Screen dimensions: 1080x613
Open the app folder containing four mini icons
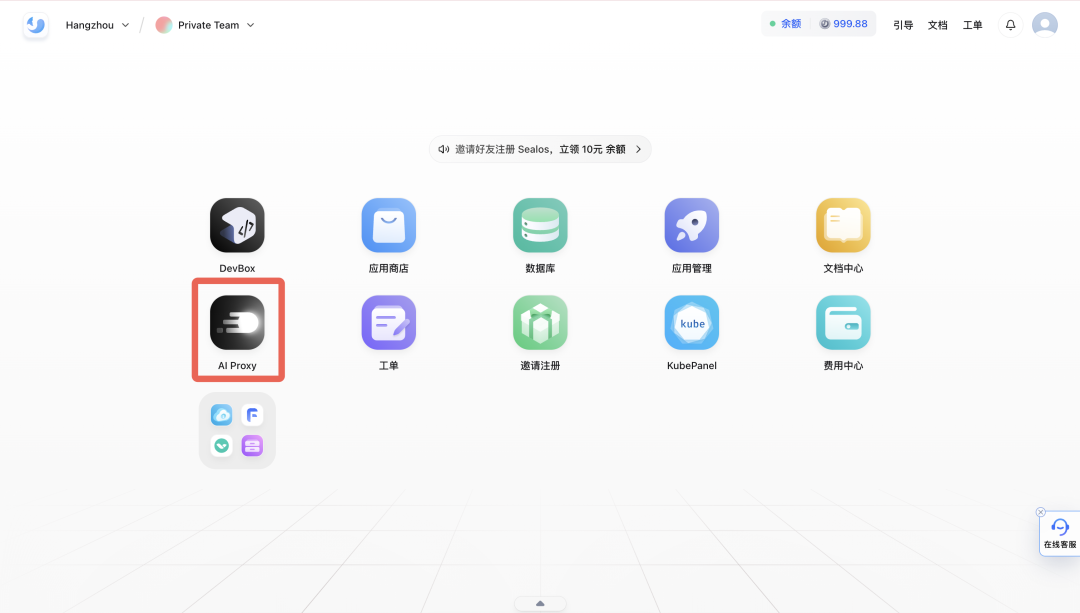point(237,430)
